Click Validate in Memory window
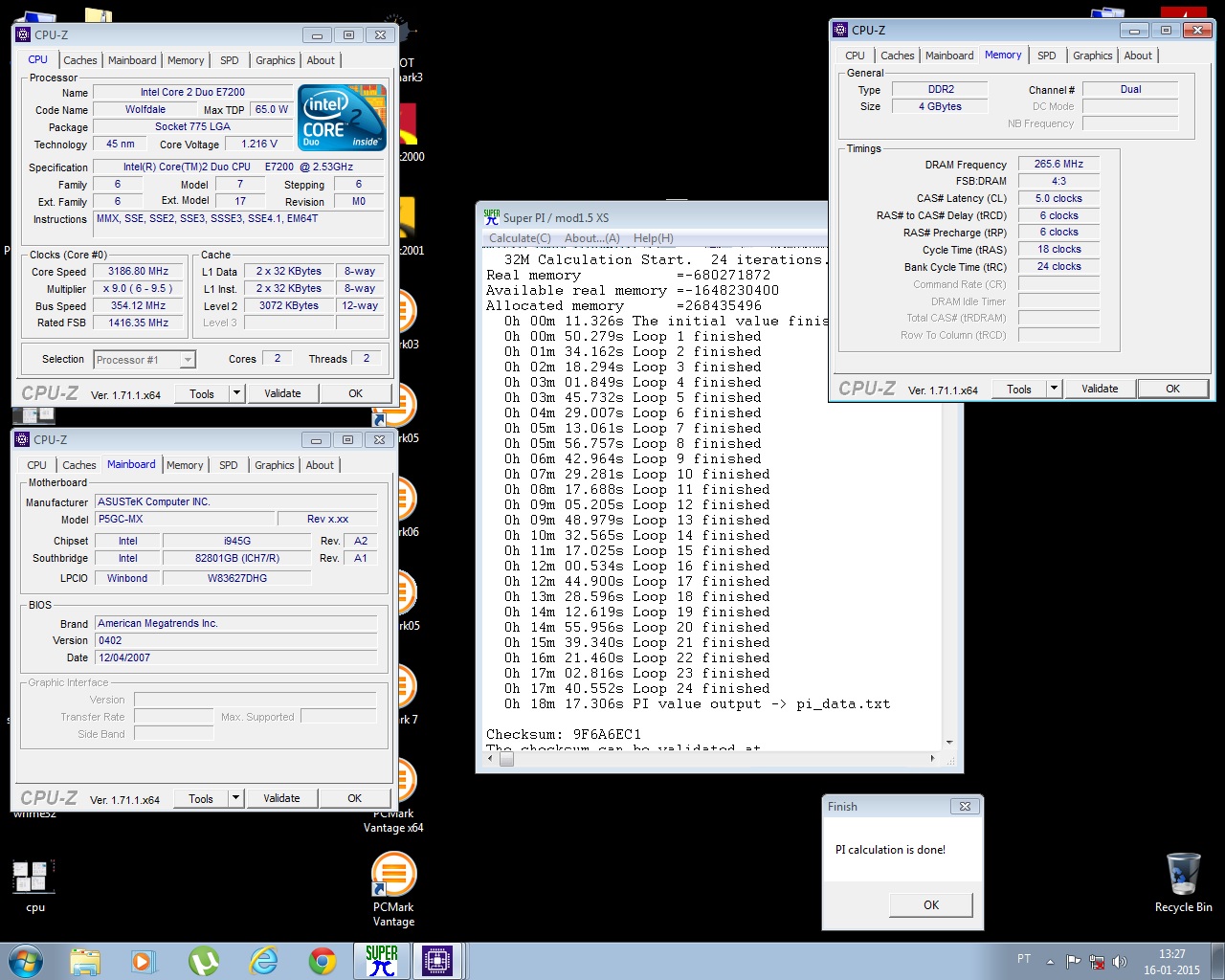The image size is (1225, 980). (1100, 389)
